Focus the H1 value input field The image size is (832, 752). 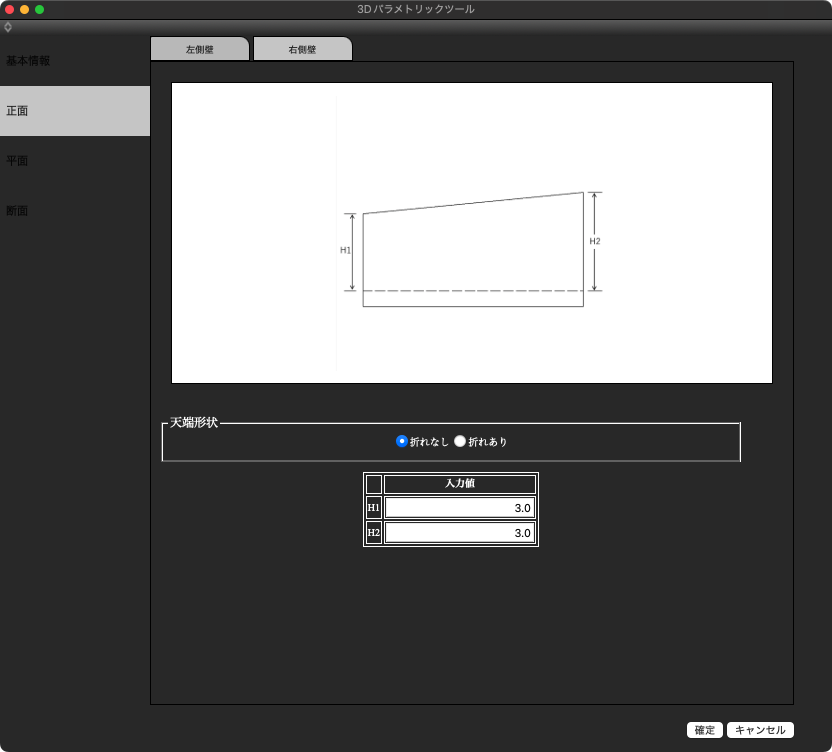pyautogui.click(x=460, y=508)
